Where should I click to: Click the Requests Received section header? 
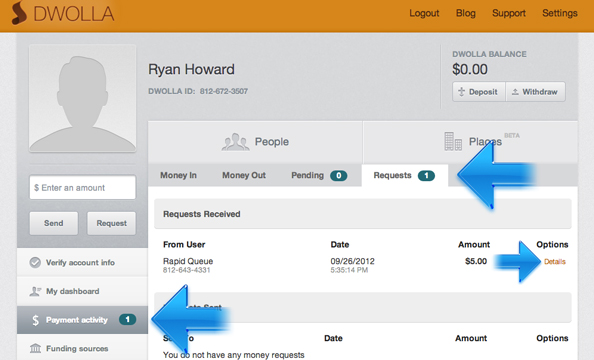(x=363, y=214)
